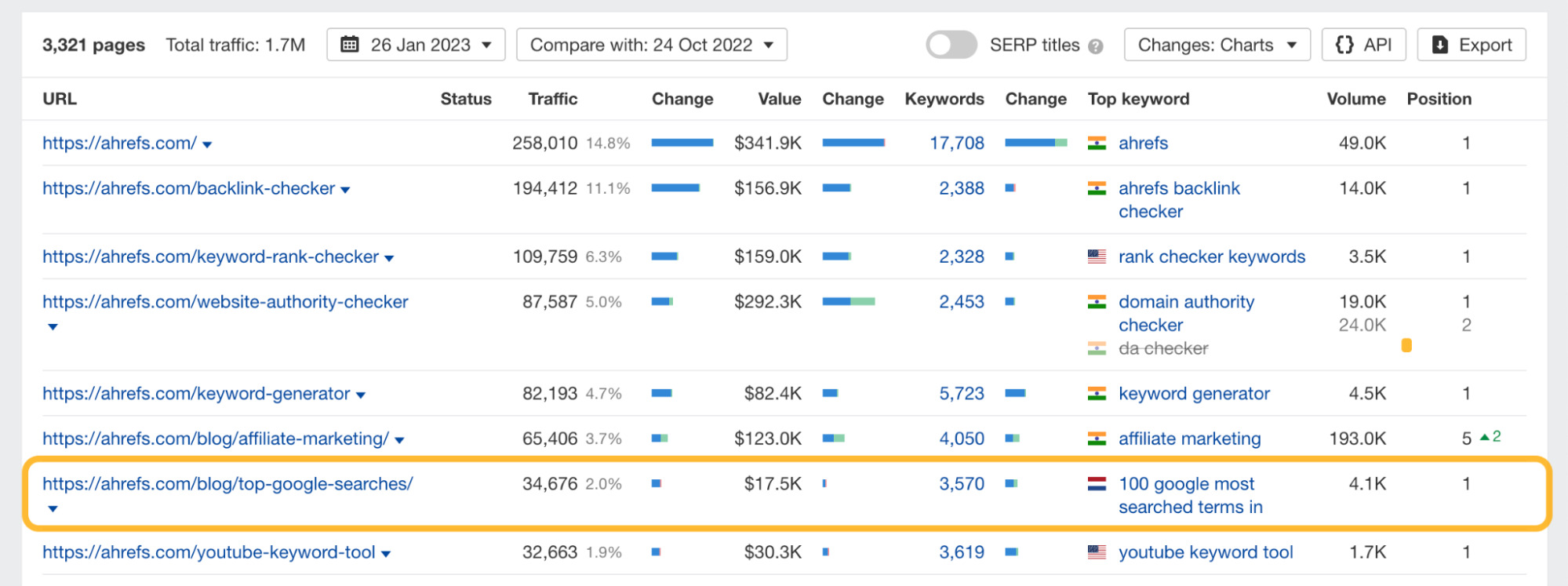Click the 'rank checker keywords' top keyword
Viewport: 1568px width, 586px height.
[1212, 257]
